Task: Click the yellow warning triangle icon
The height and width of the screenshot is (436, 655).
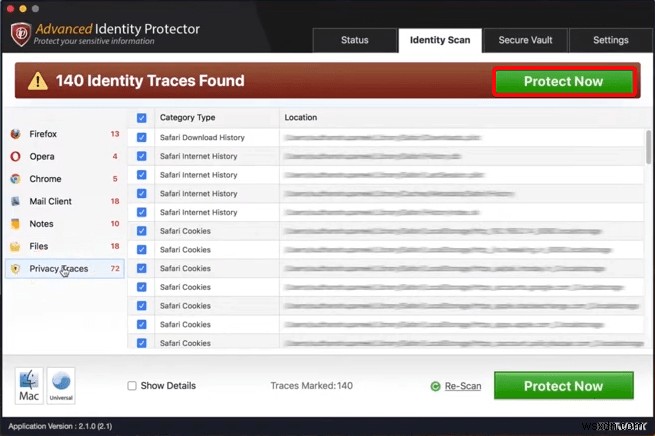Action: click(x=37, y=82)
